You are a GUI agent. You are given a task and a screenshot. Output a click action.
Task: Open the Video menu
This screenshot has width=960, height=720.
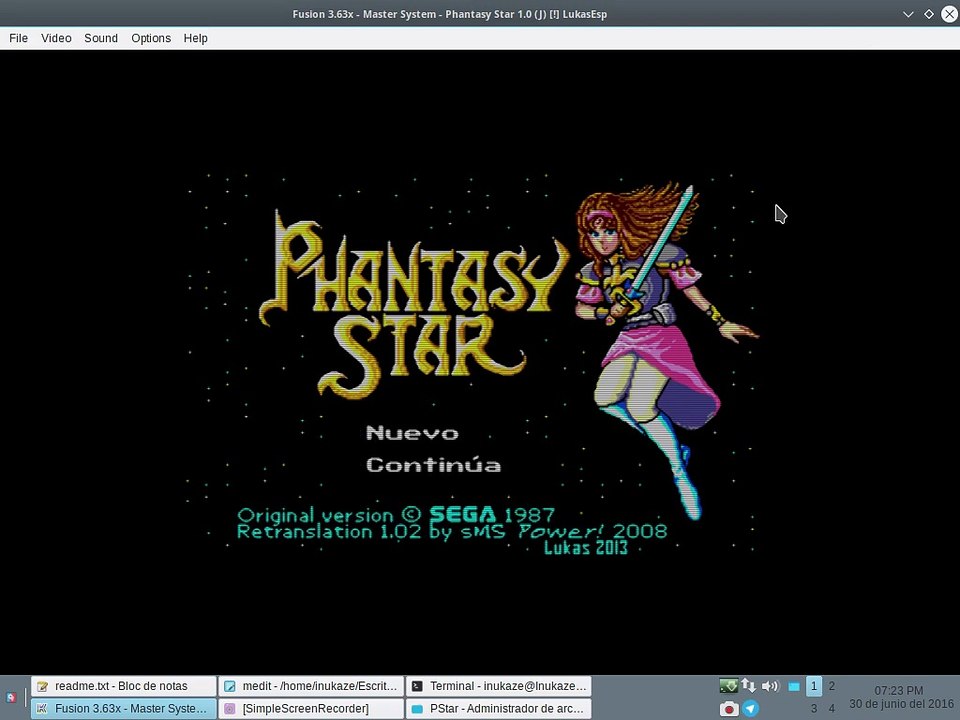tap(56, 38)
